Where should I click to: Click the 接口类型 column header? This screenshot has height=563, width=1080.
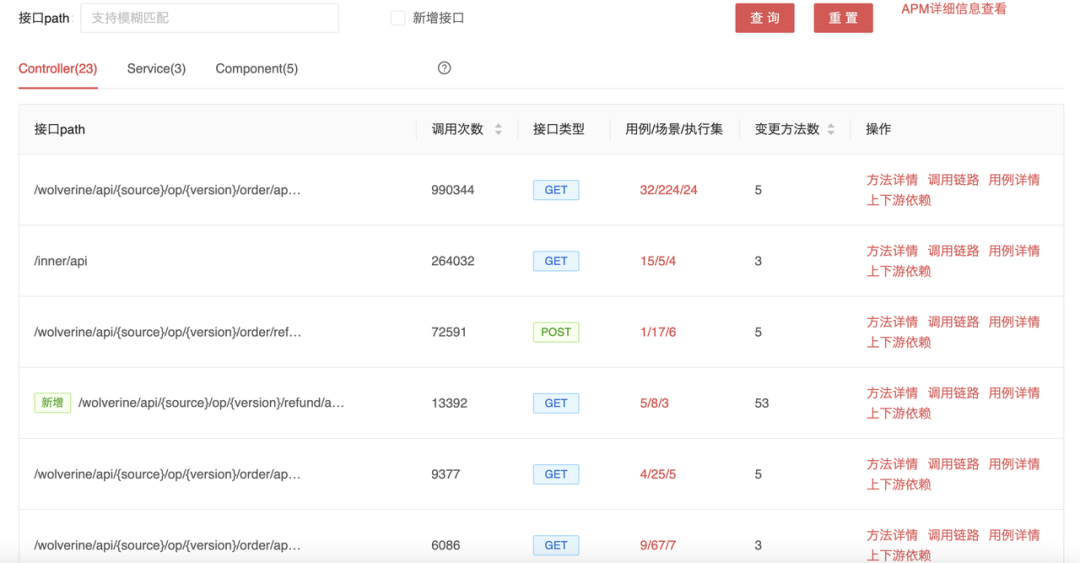click(559, 129)
